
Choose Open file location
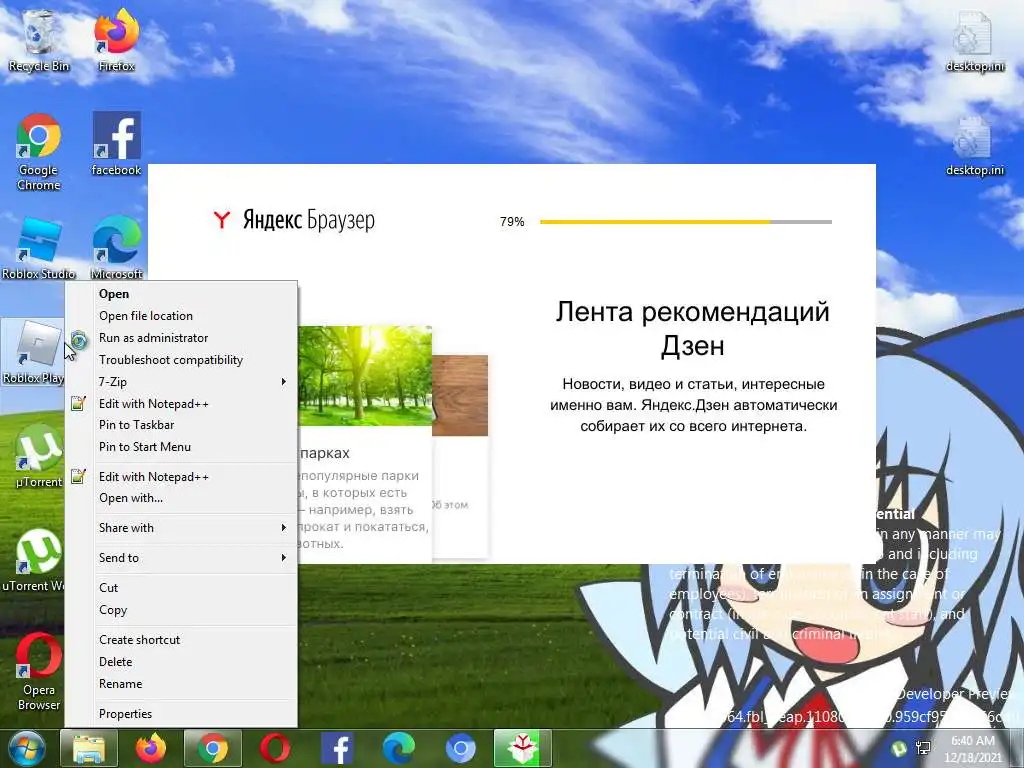click(x=182, y=316)
